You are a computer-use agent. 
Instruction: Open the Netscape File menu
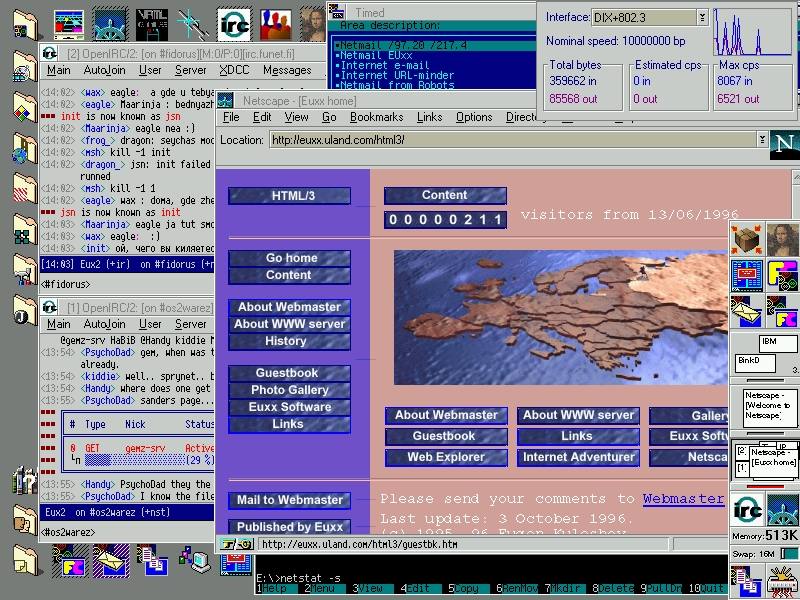click(x=231, y=117)
